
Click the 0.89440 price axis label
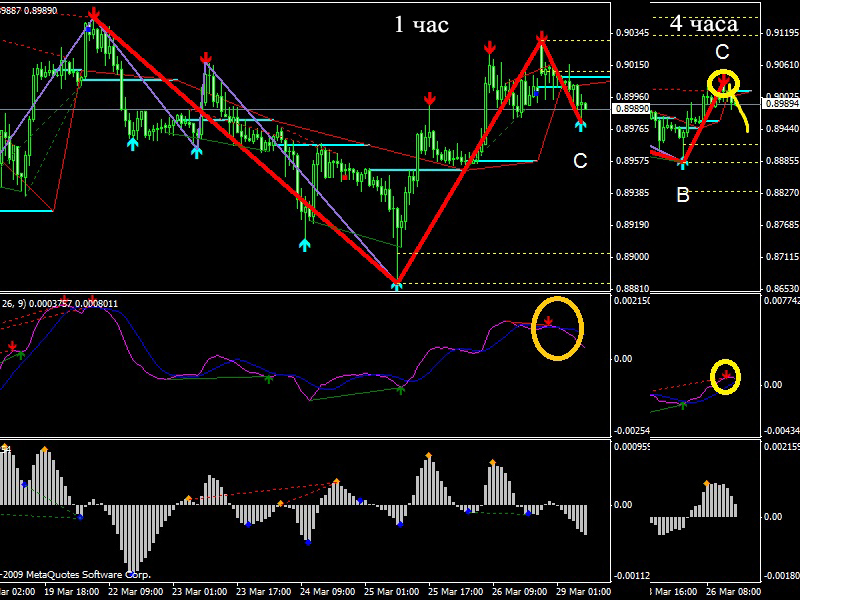pos(782,129)
